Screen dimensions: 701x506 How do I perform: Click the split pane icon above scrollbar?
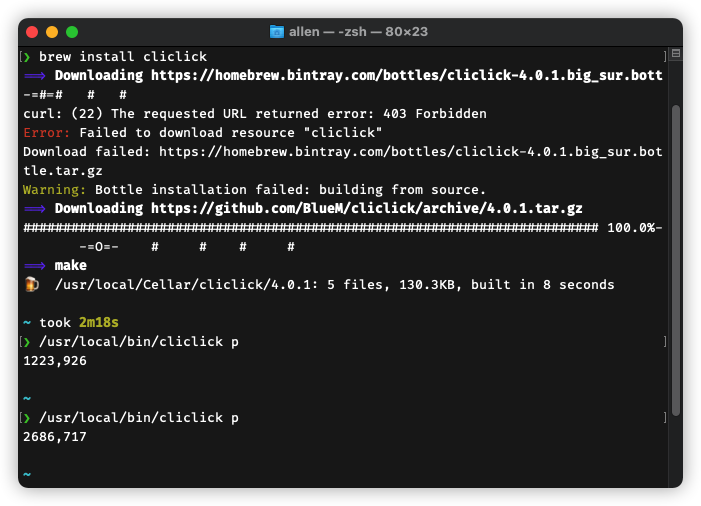pos(676,54)
